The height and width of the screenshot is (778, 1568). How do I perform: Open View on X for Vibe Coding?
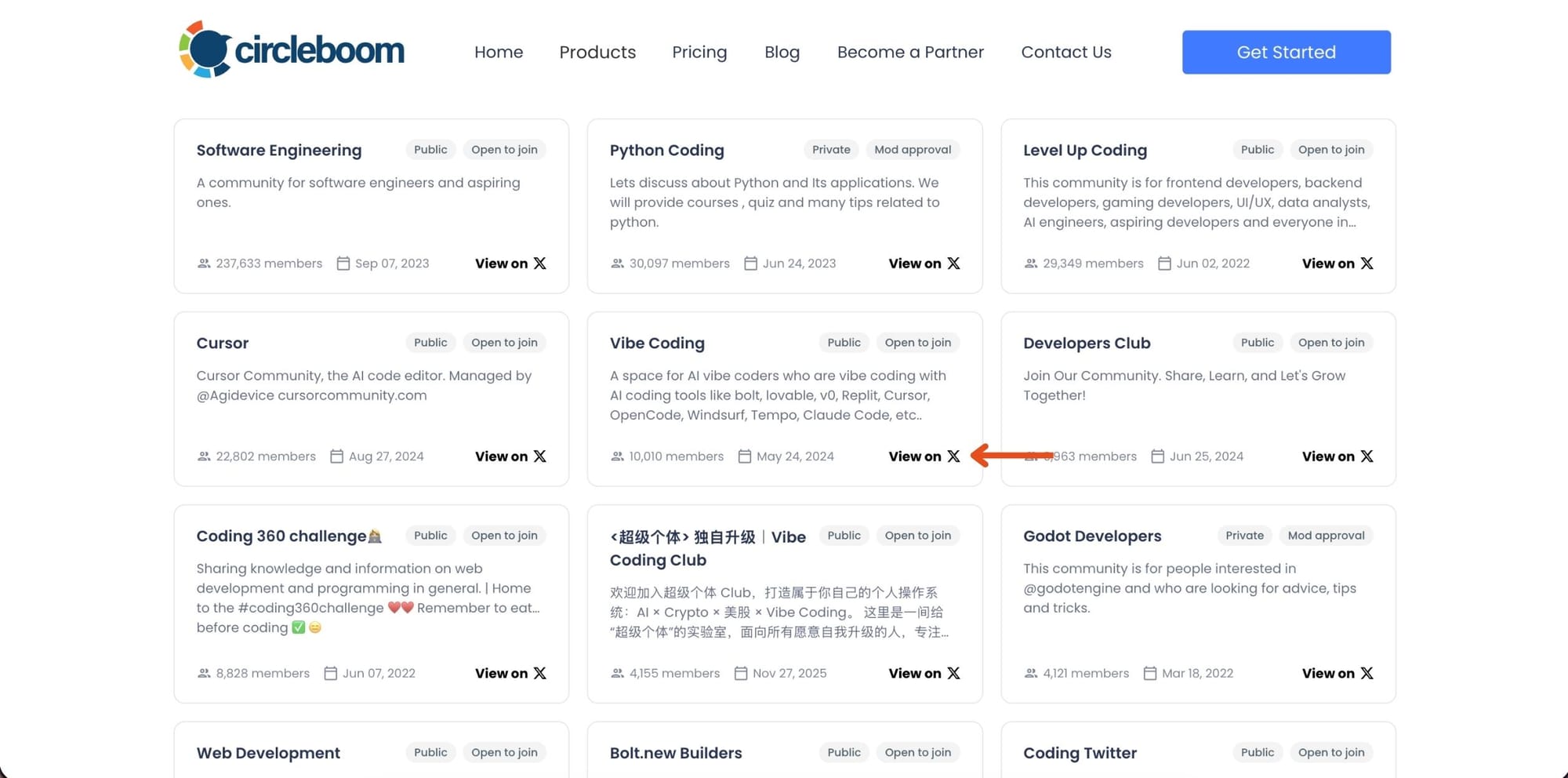924,456
